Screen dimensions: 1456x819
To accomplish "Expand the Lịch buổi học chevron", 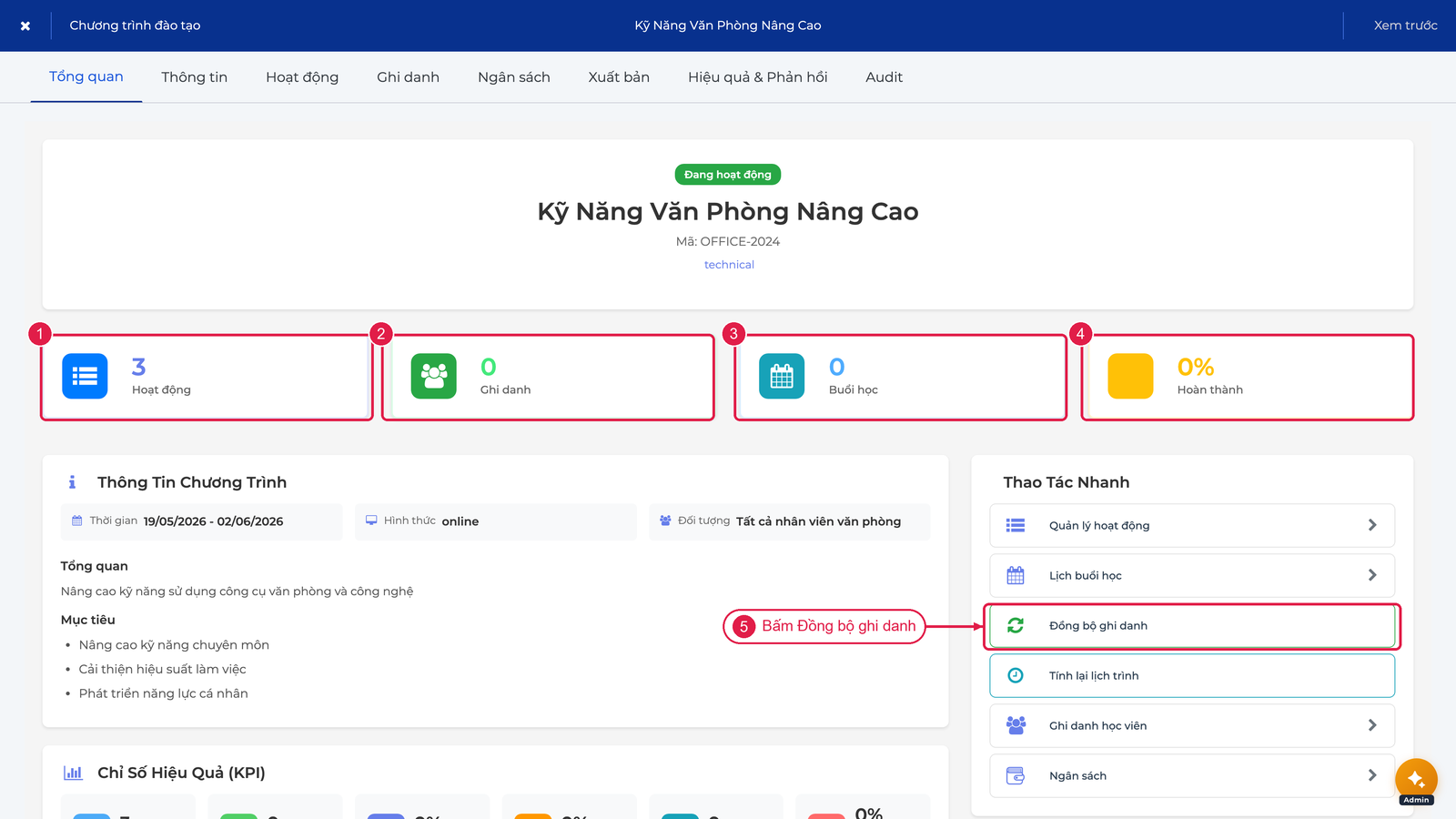I will (x=1372, y=575).
